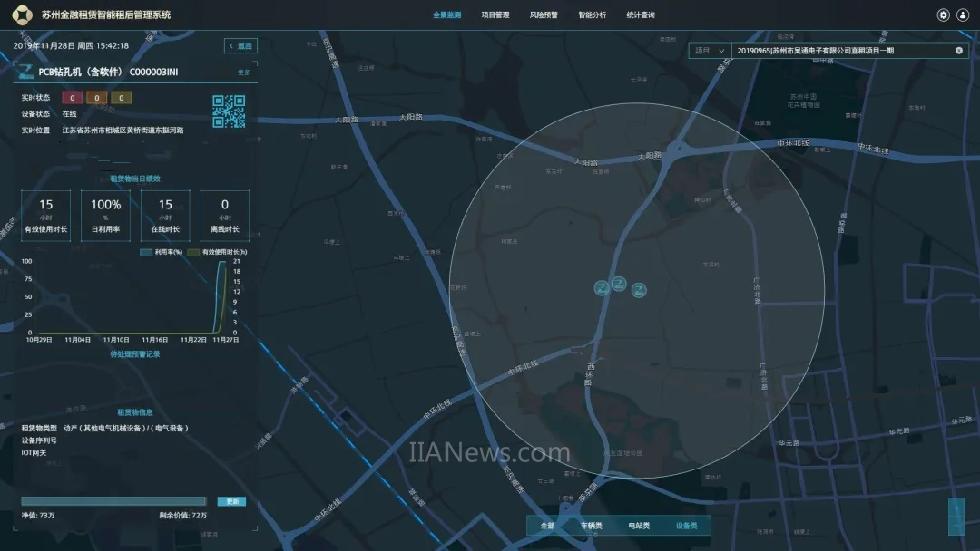980x551 pixels.
Task: Expand the 更多 link in the device panel
Action: pos(244,72)
